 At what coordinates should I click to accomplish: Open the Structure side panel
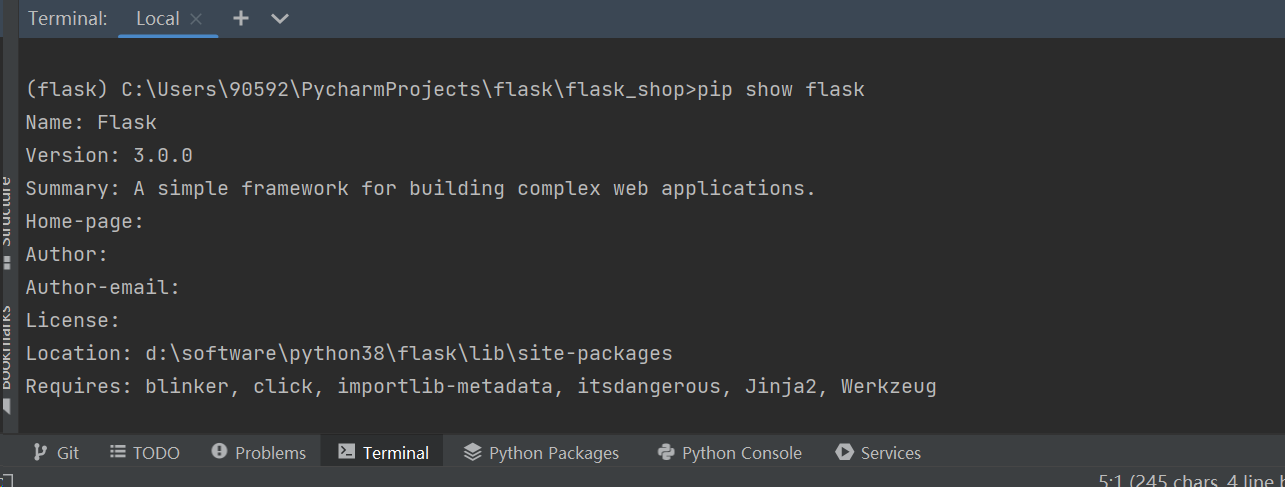coord(6,215)
